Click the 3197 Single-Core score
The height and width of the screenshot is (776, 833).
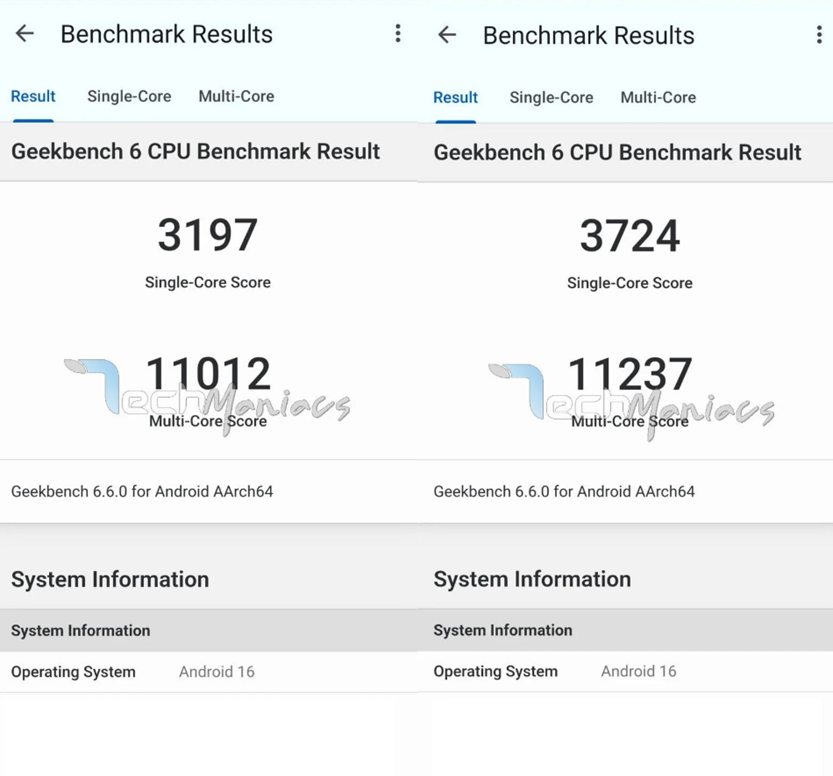(x=207, y=234)
